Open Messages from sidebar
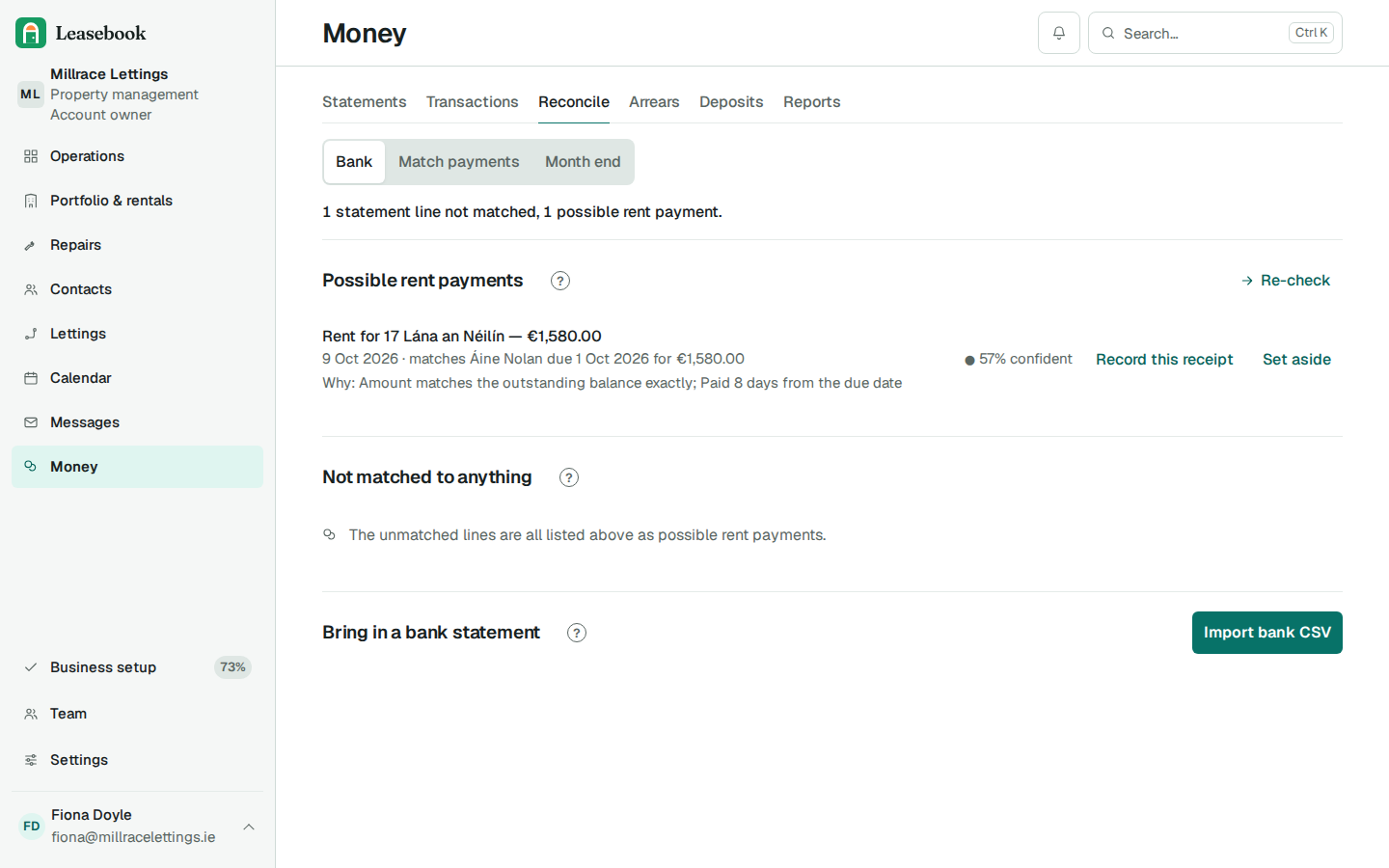 [x=137, y=422]
